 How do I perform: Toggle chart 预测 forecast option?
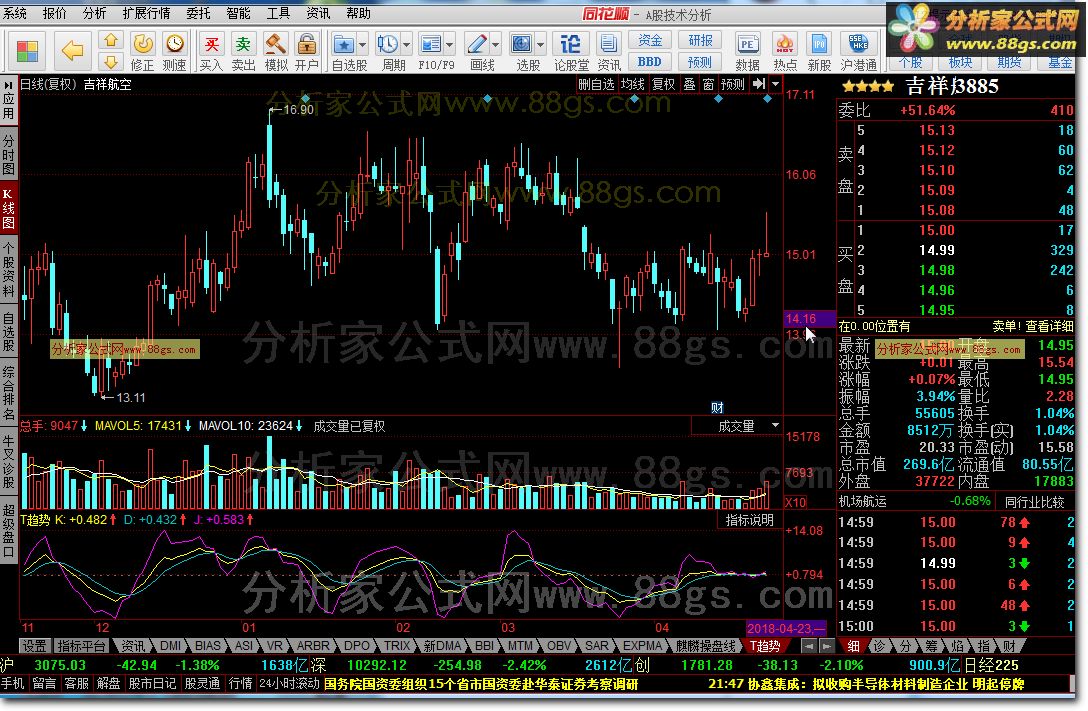pos(733,84)
